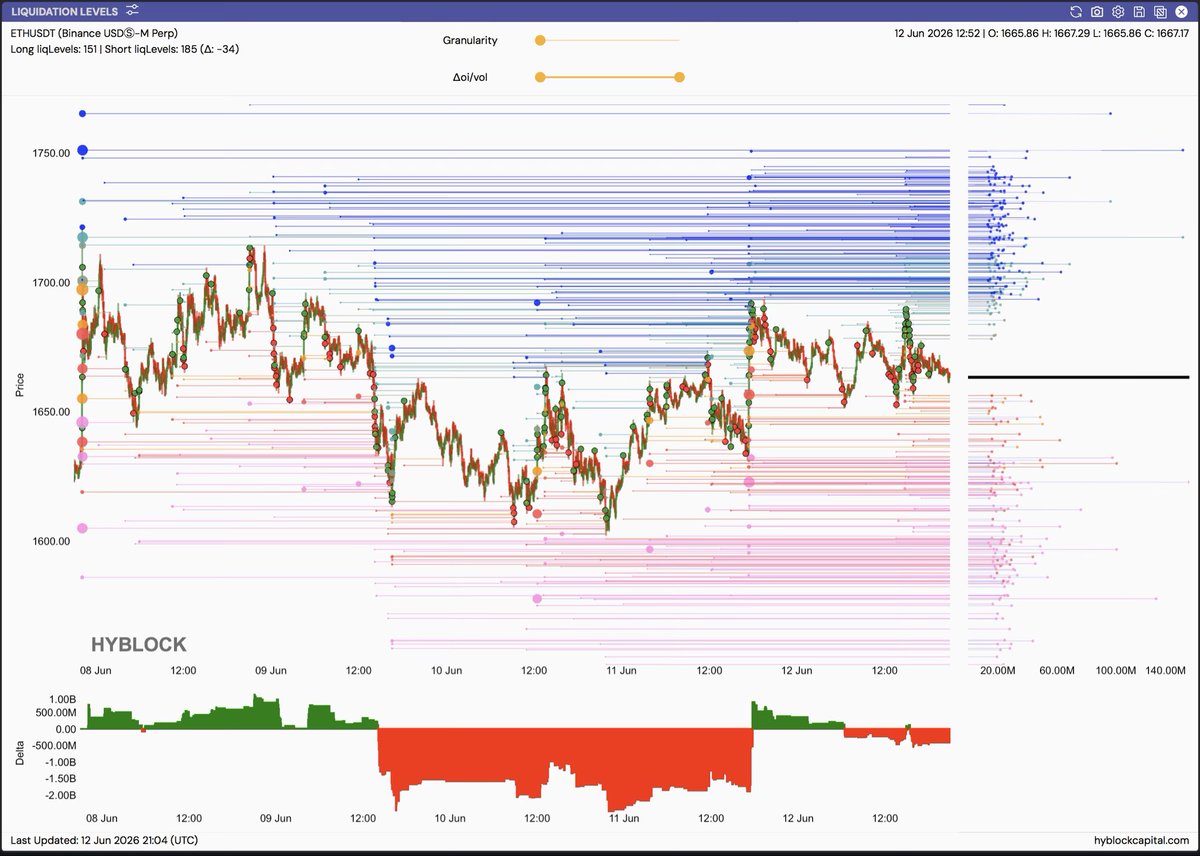Refresh the liquidation levels chart

click(x=1076, y=12)
